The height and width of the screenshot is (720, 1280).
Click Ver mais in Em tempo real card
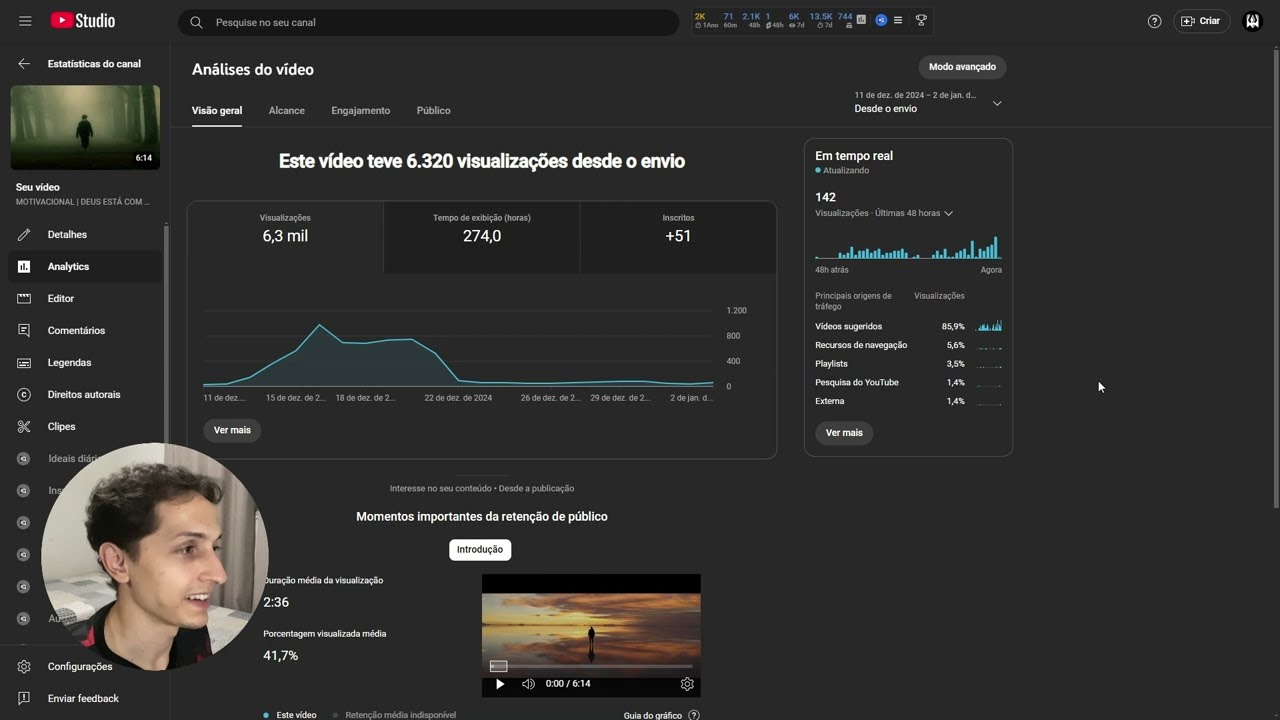pos(844,433)
